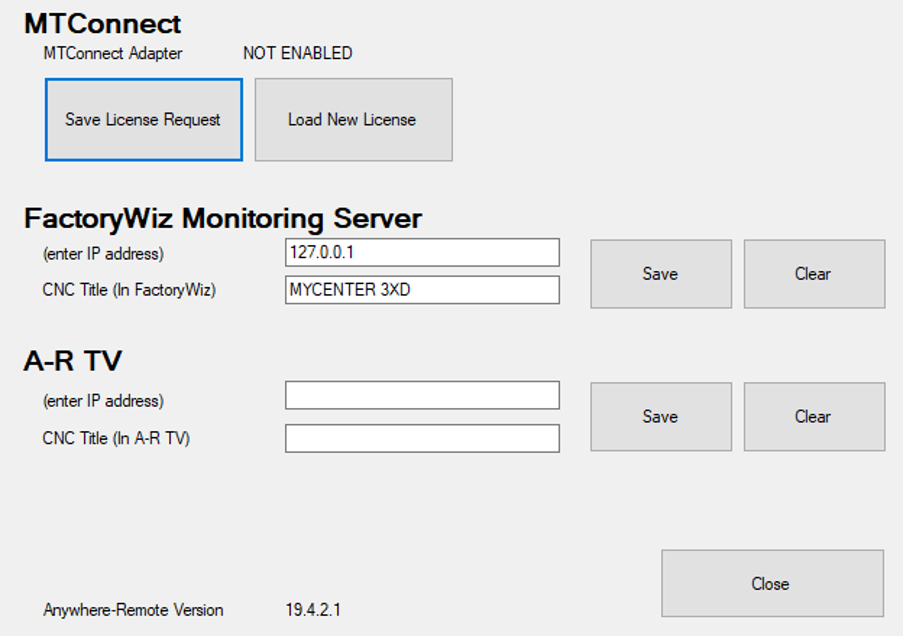Select the empty CNC Title (In A-R TV) field
Screen dimensions: 904x636
[x=422, y=438]
